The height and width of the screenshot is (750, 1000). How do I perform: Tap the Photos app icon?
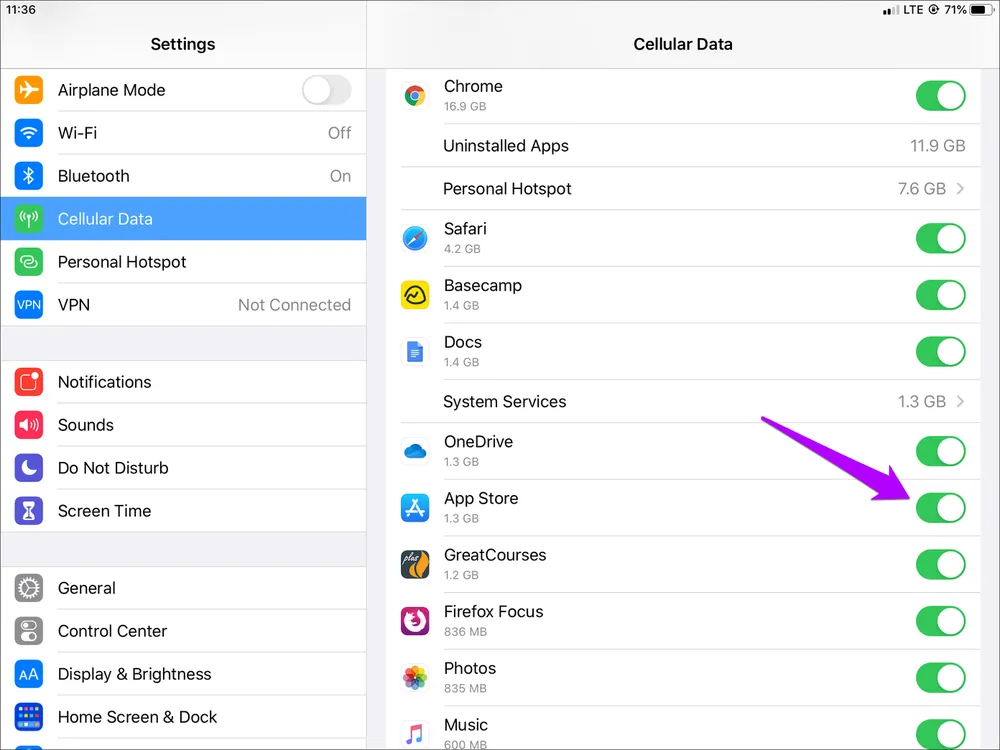click(x=415, y=678)
